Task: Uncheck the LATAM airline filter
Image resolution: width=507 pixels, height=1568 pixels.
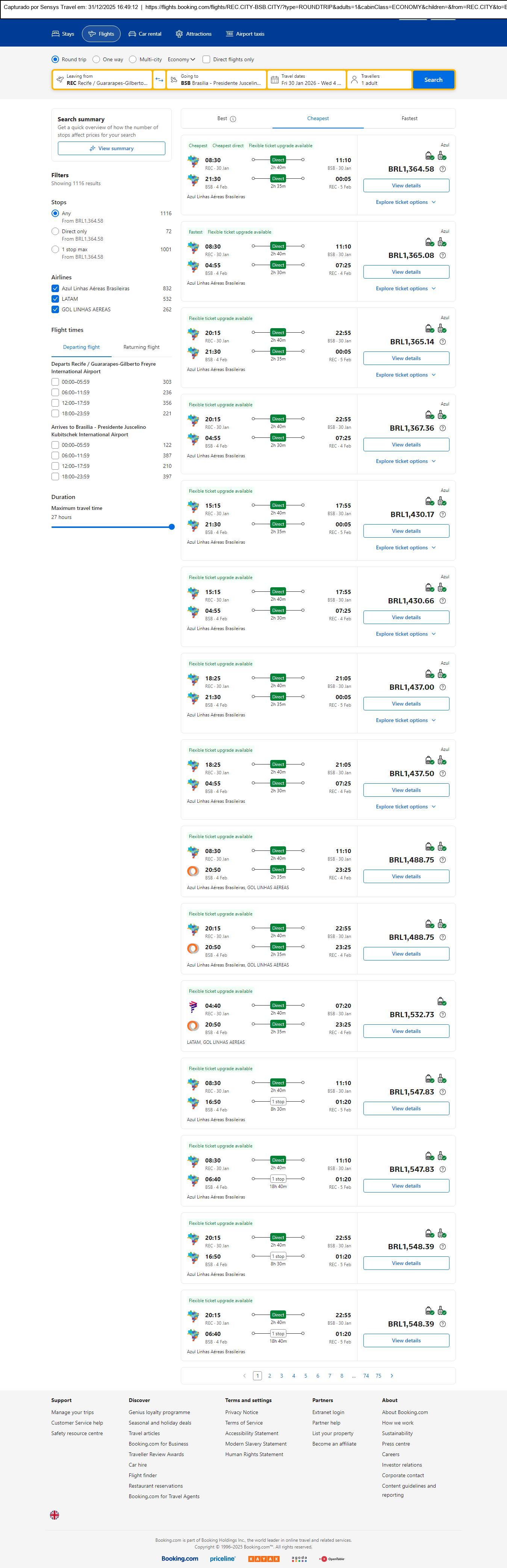Action: (56, 299)
